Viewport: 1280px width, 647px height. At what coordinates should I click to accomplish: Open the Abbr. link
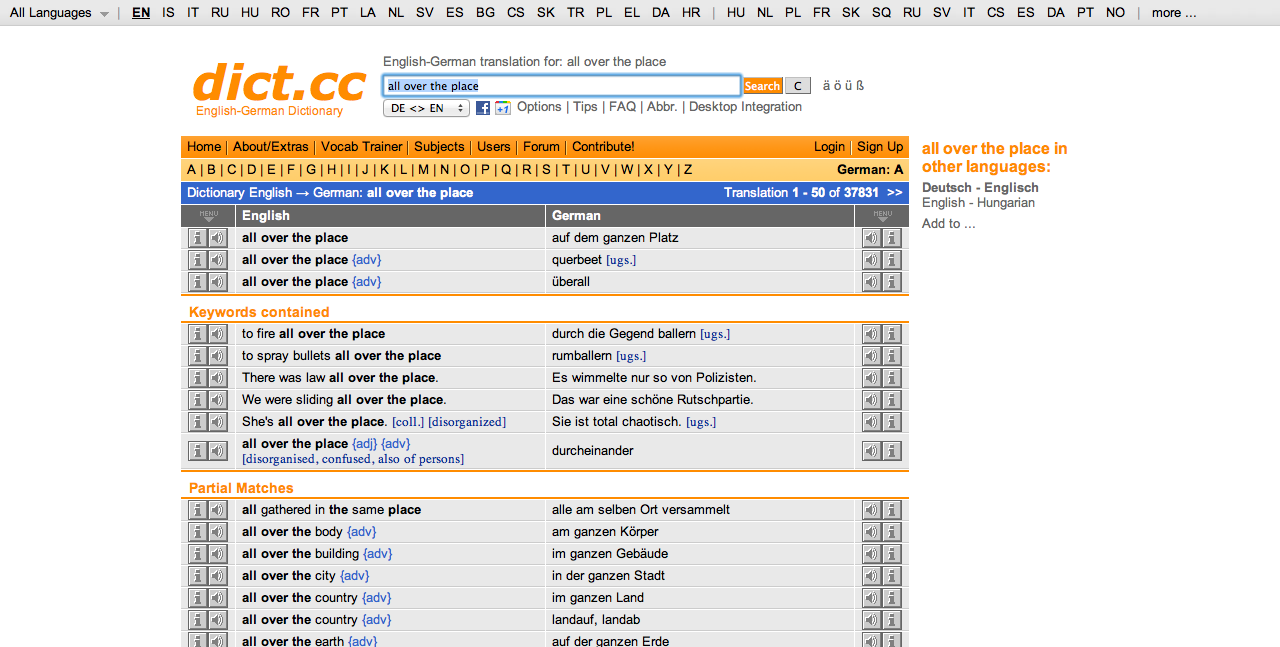click(x=662, y=107)
